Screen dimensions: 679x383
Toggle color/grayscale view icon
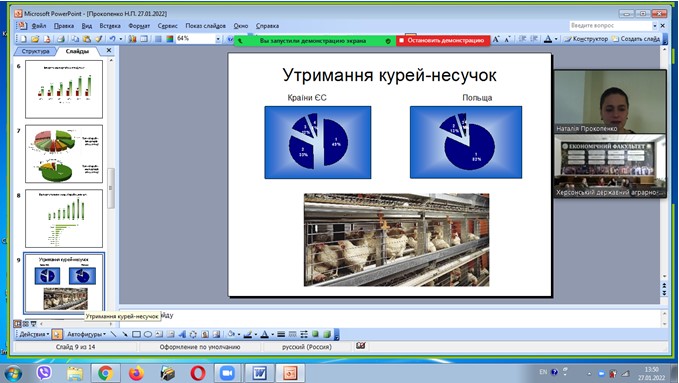pyautogui.click(x=169, y=39)
